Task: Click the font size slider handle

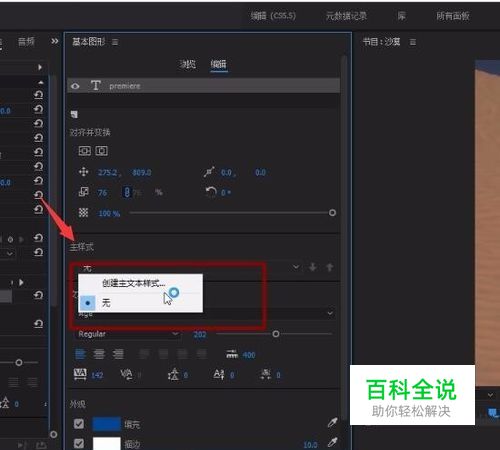Action: point(276,334)
